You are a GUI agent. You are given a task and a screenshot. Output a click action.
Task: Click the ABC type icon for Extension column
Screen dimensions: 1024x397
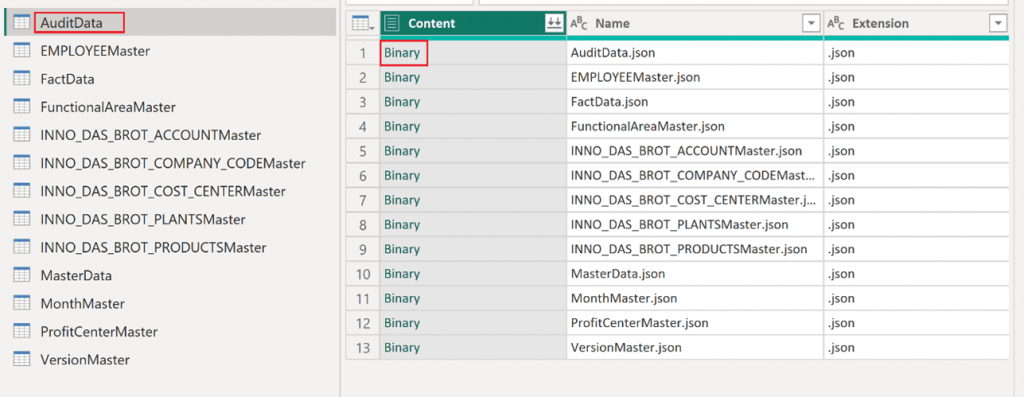point(836,24)
